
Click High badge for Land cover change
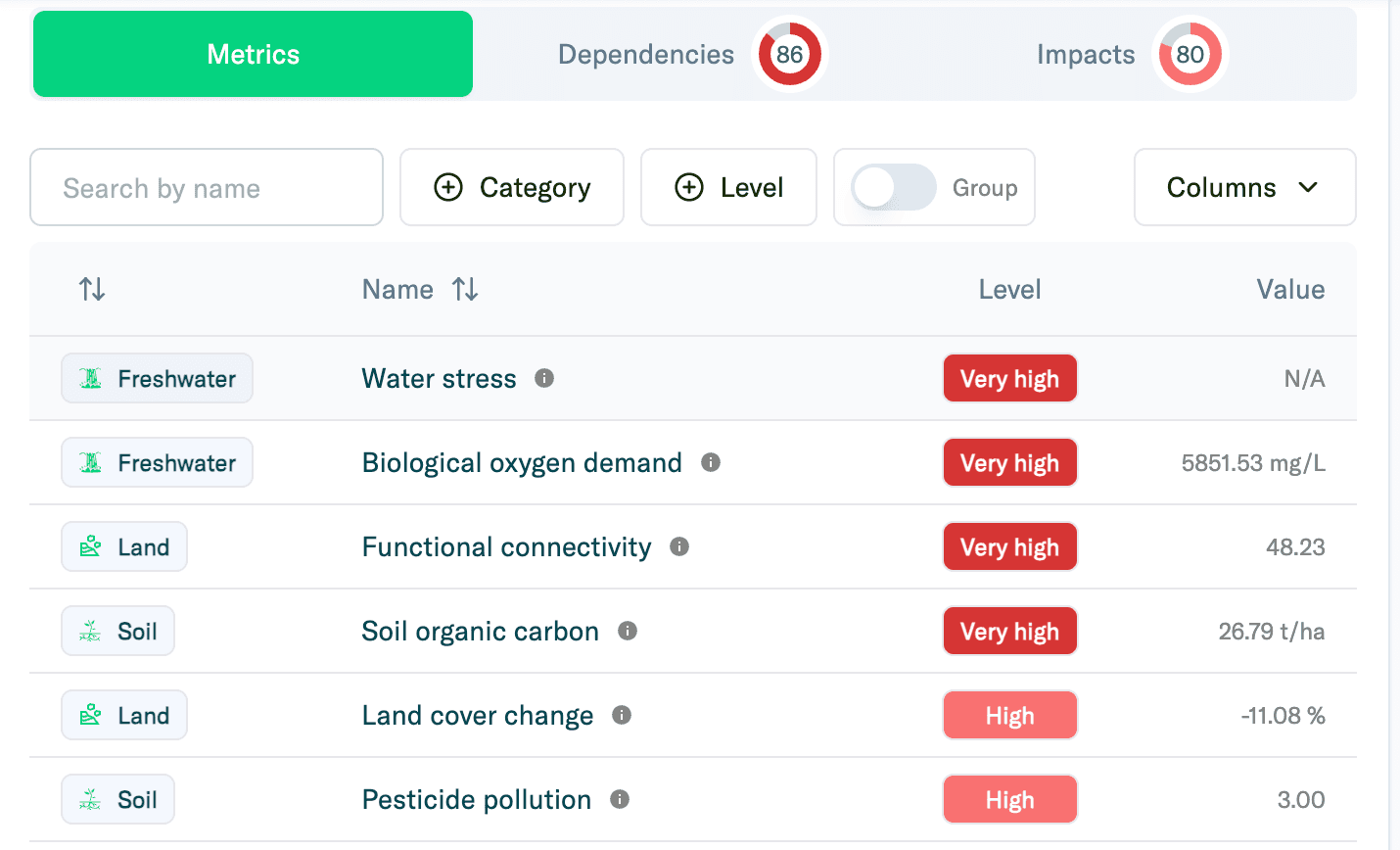(x=1009, y=715)
